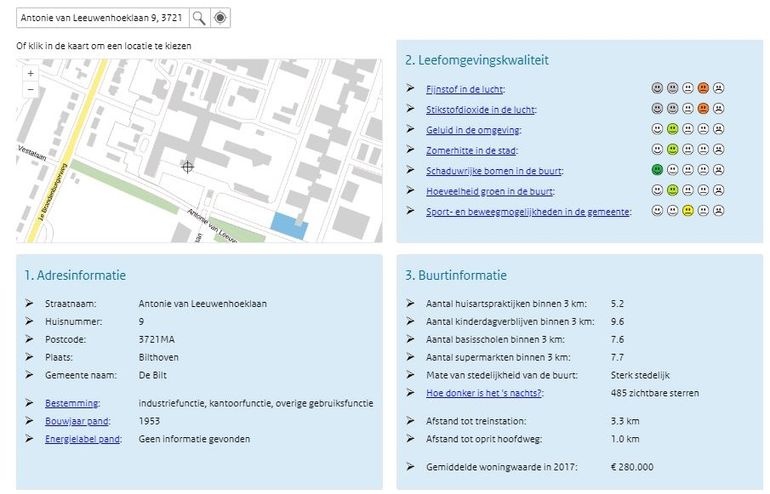The width and height of the screenshot is (770, 494).
Task: Click the arrow bullet before Bestemming
Action: click(x=29, y=403)
